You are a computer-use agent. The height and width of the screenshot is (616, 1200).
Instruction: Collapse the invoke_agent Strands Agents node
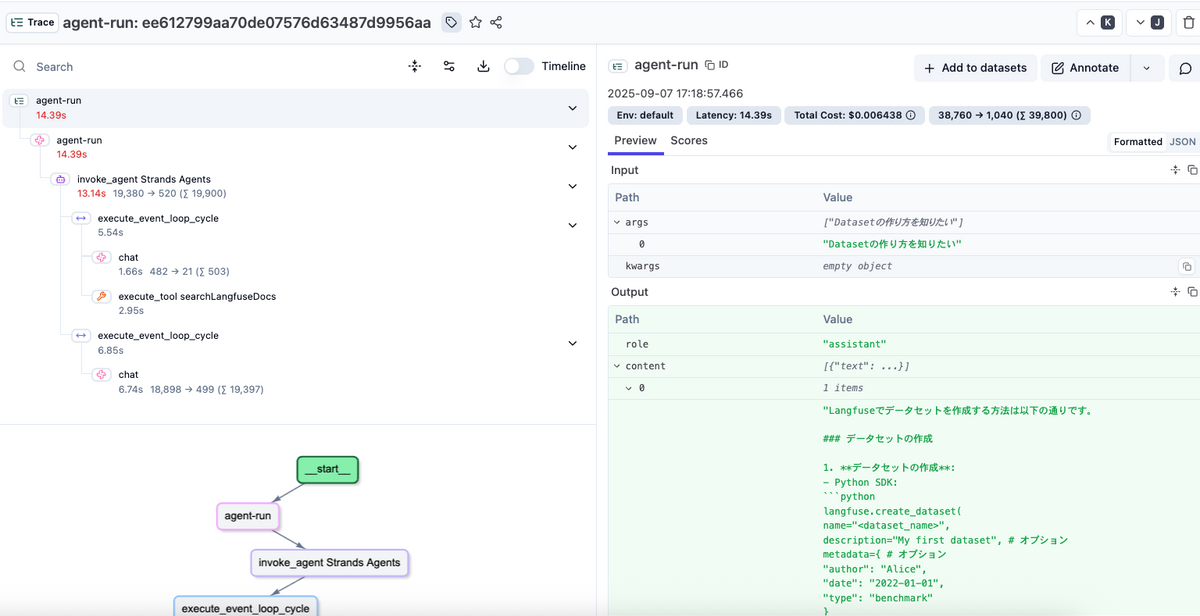tap(572, 186)
